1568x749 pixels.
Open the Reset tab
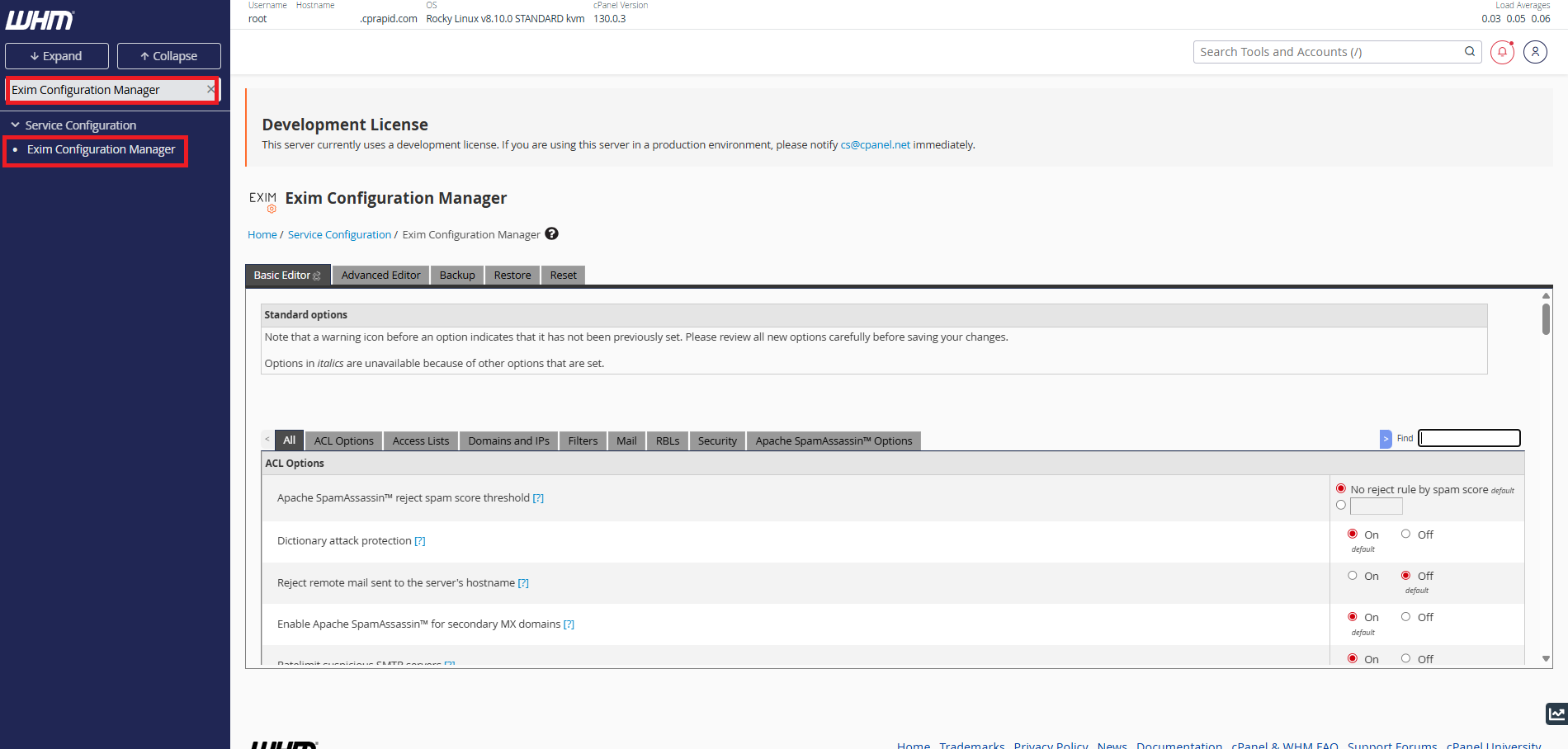click(x=564, y=275)
